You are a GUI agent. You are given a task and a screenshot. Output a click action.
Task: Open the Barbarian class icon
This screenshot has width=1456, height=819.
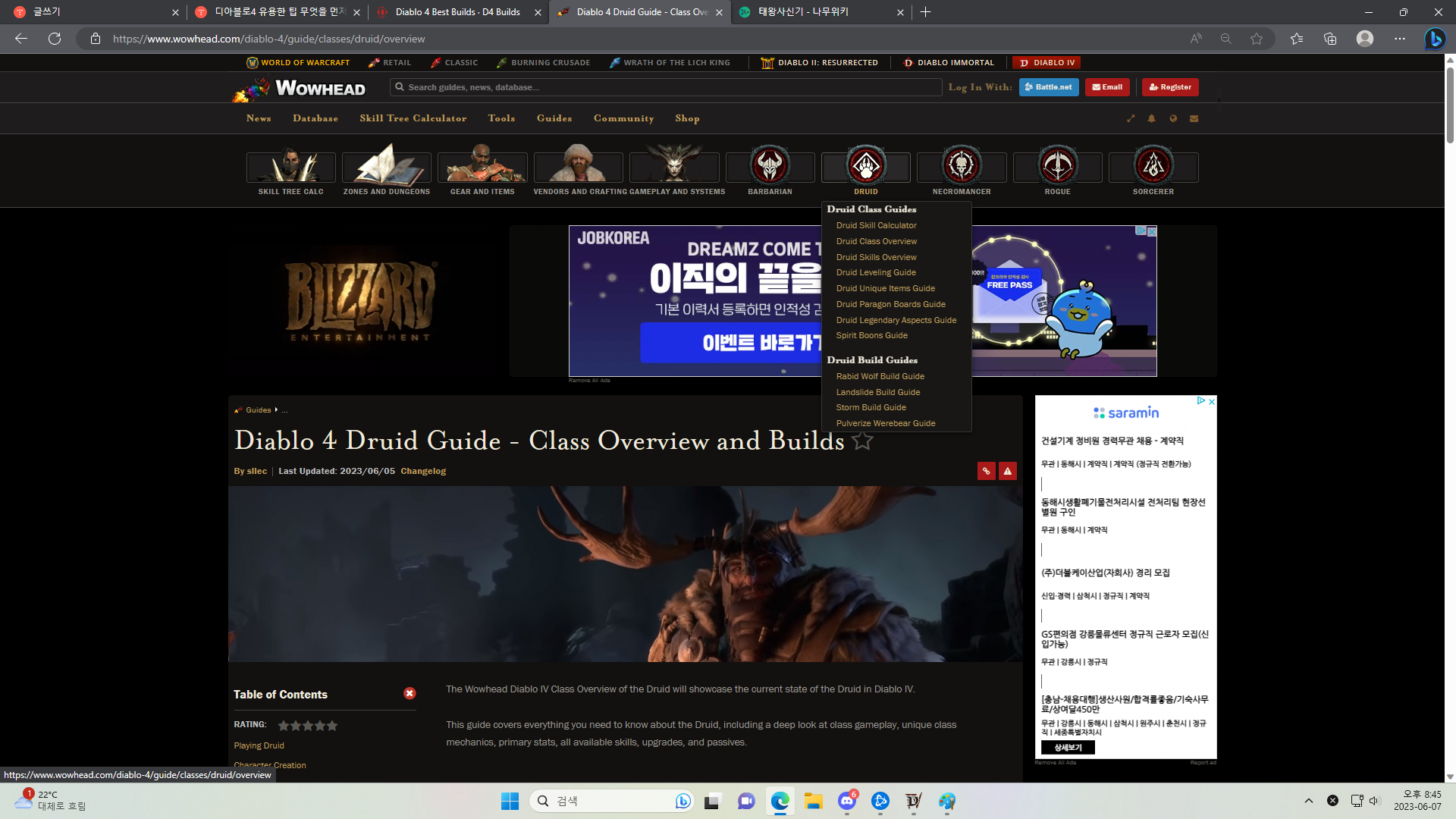(769, 166)
